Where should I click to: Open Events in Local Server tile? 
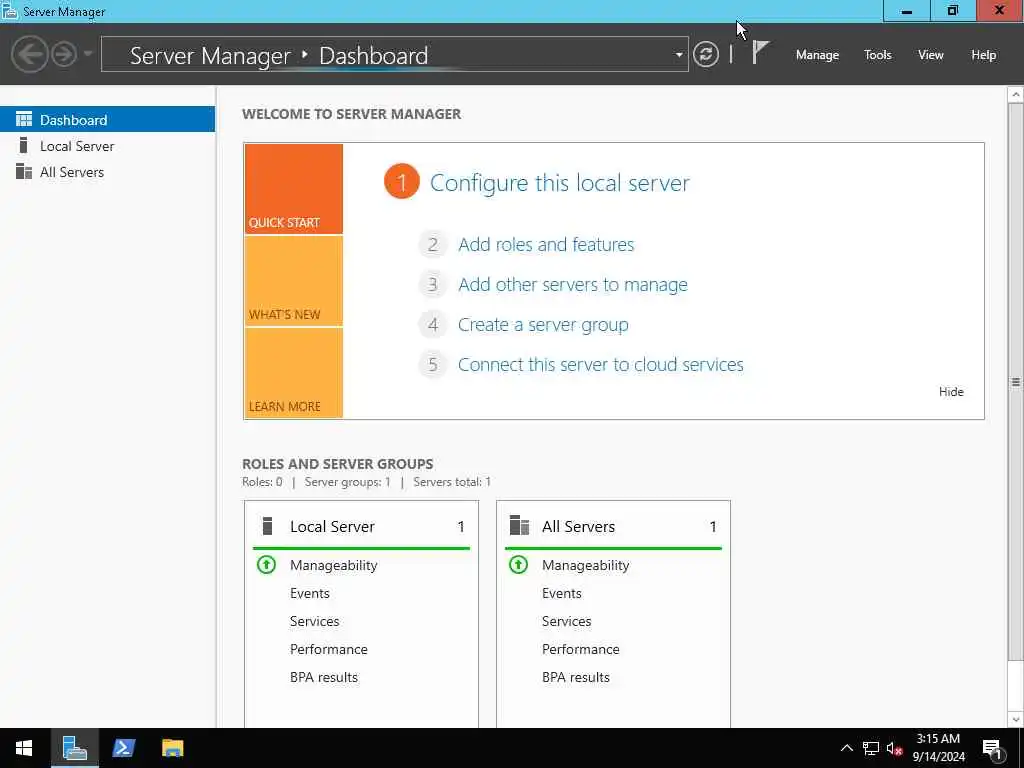pos(310,593)
